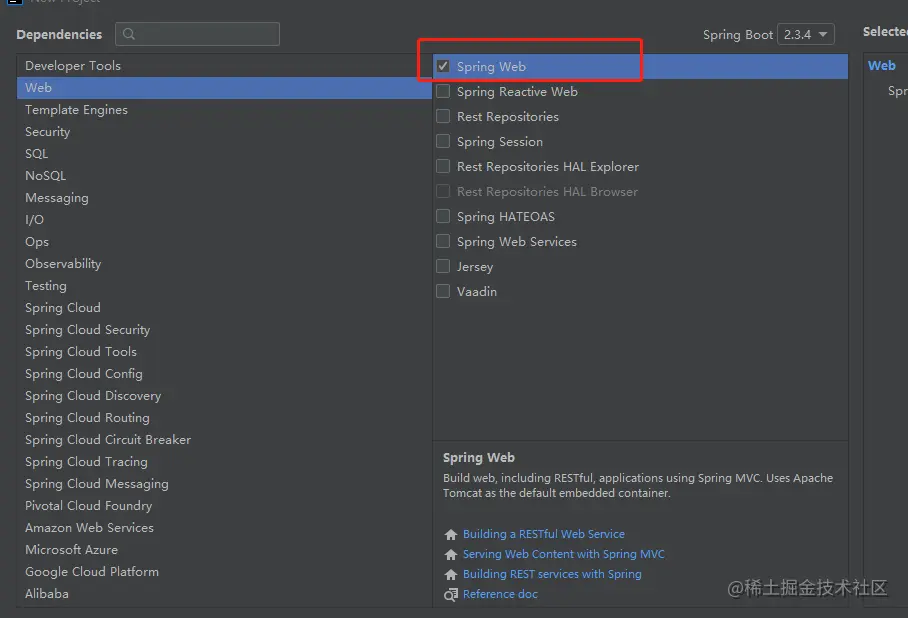Check the Spring HATEOAS checkbox
This screenshot has height=618, width=908.
coord(443,216)
